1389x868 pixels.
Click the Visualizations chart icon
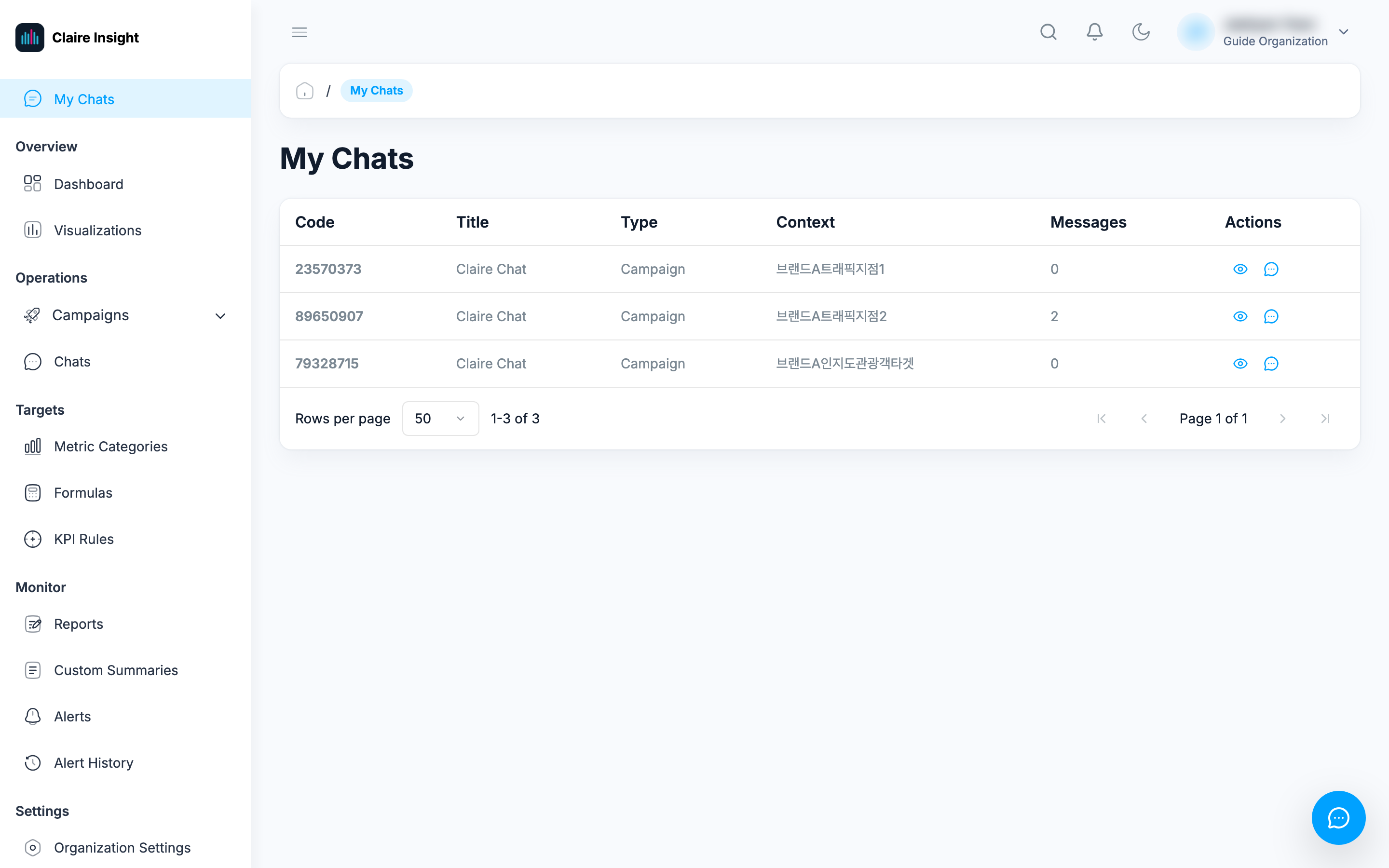pos(33,230)
